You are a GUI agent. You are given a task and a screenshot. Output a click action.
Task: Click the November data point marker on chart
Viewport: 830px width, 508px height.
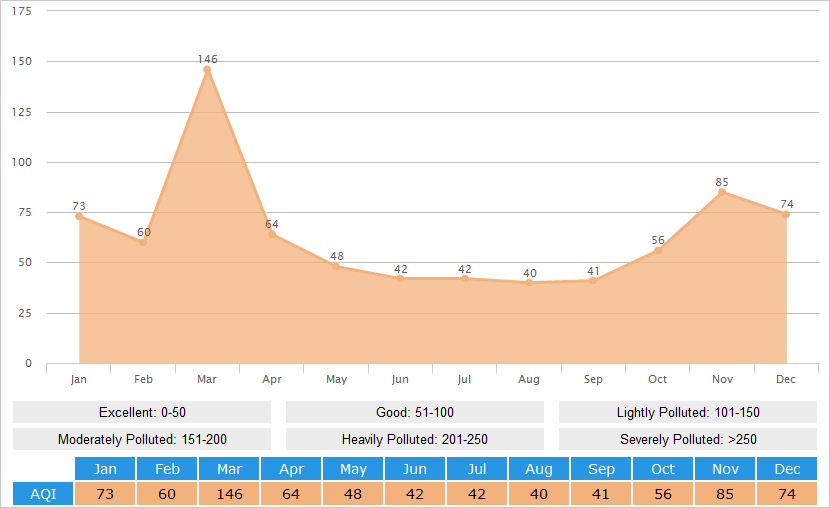tap(722, 192)
